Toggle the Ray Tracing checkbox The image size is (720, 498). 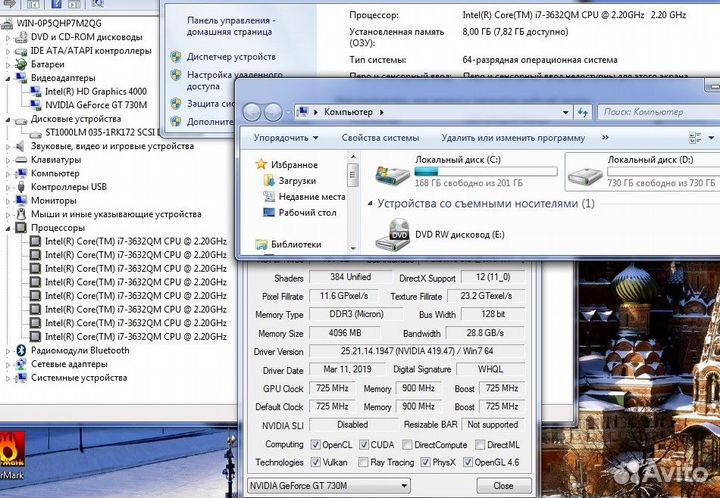click(x=363, y=462)
